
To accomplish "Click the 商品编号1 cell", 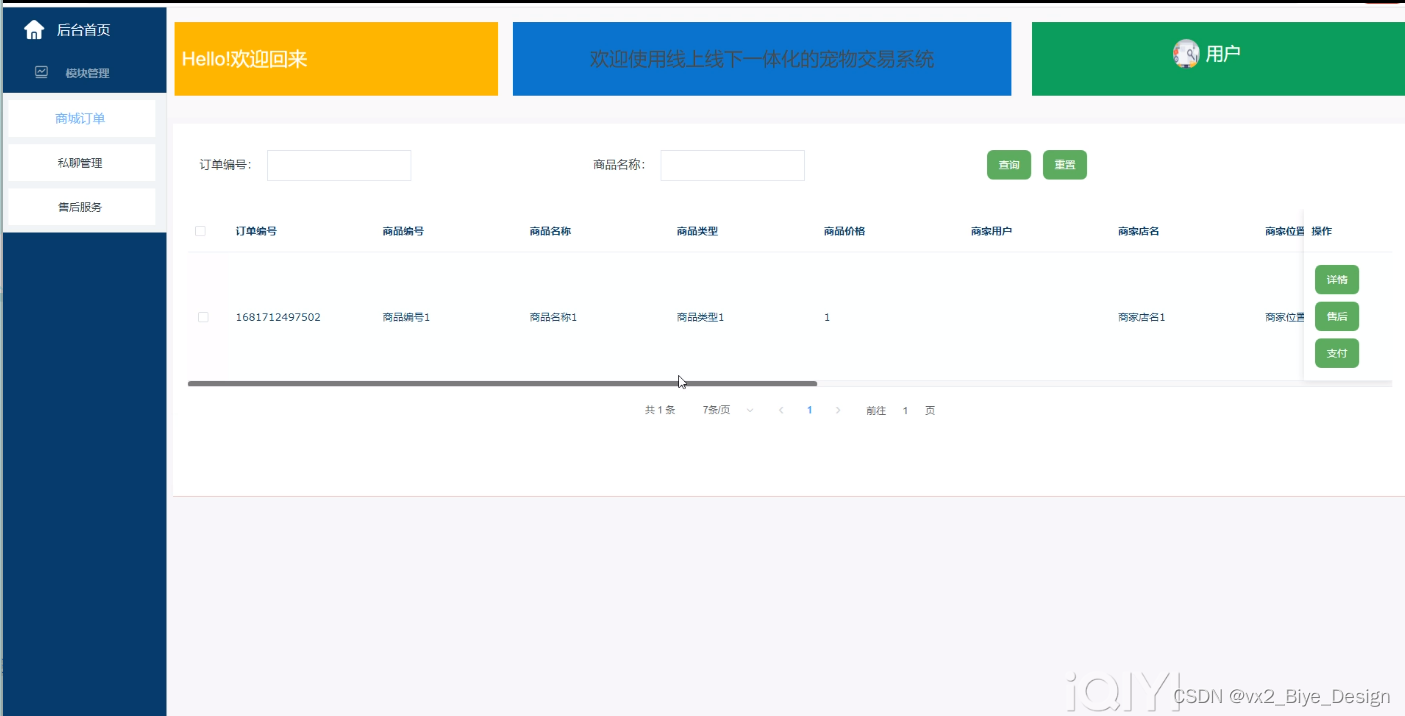I will tap(406, 317).
